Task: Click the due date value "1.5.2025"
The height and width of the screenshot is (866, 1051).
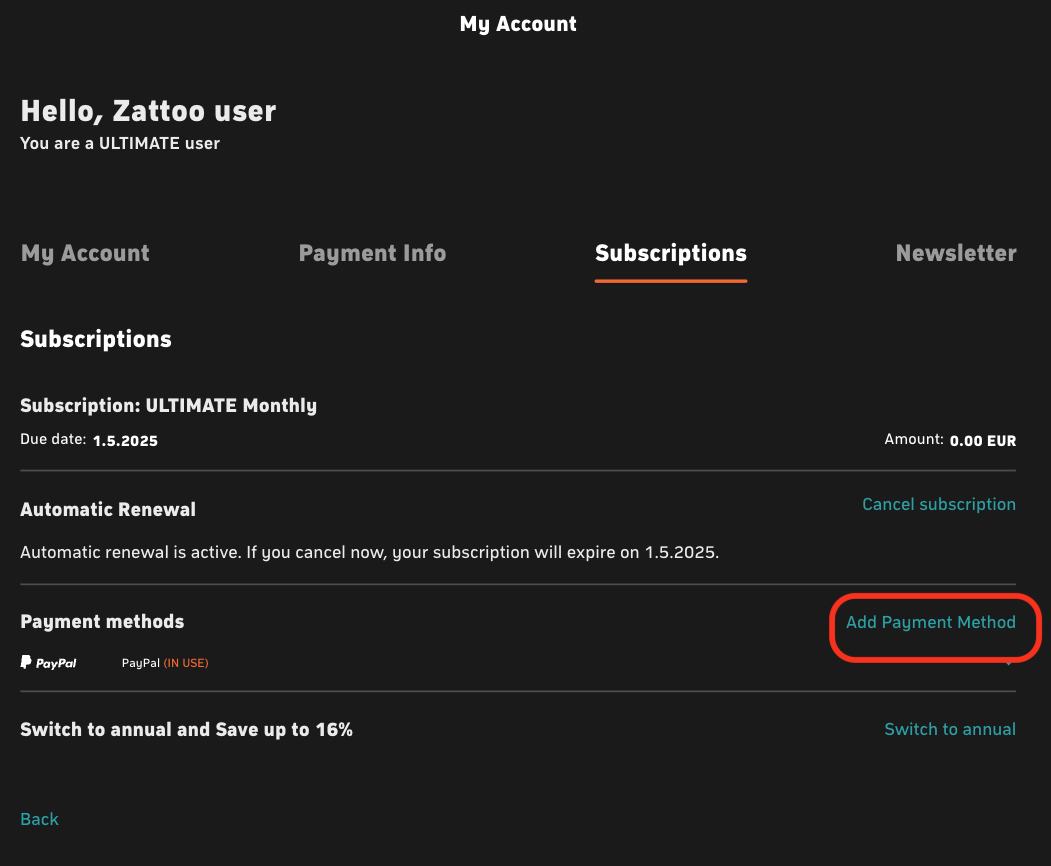Action: [x=125, y=440]
